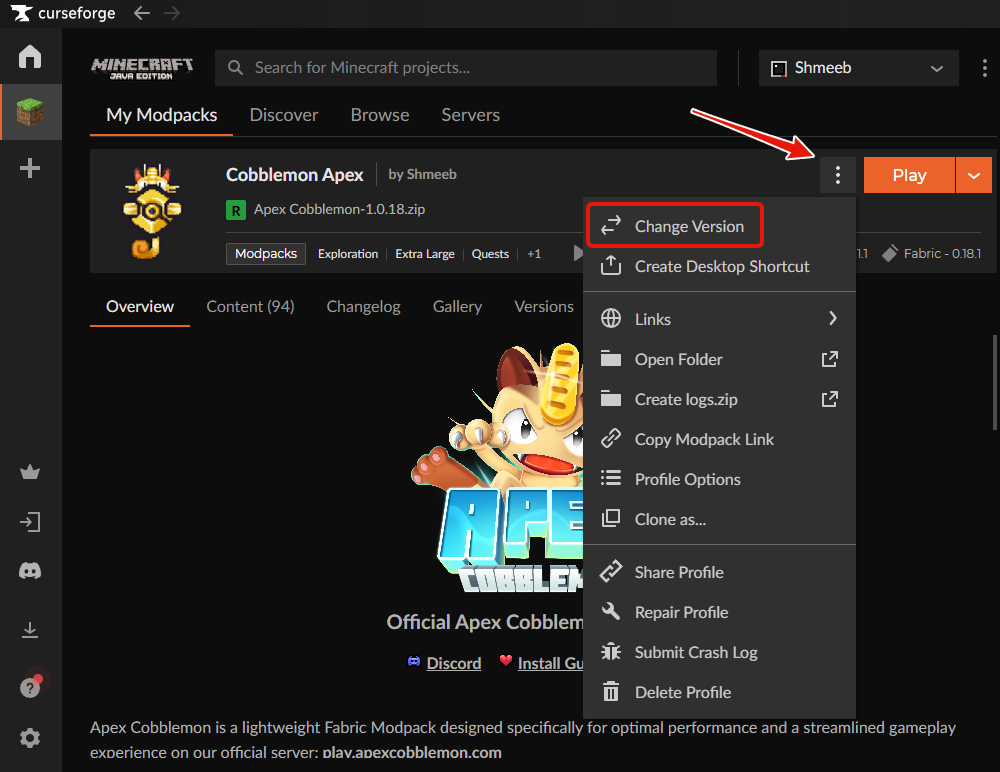Switch to Versions tab
This screenshot has height=772, width=1000.
[x=544, y=307]
